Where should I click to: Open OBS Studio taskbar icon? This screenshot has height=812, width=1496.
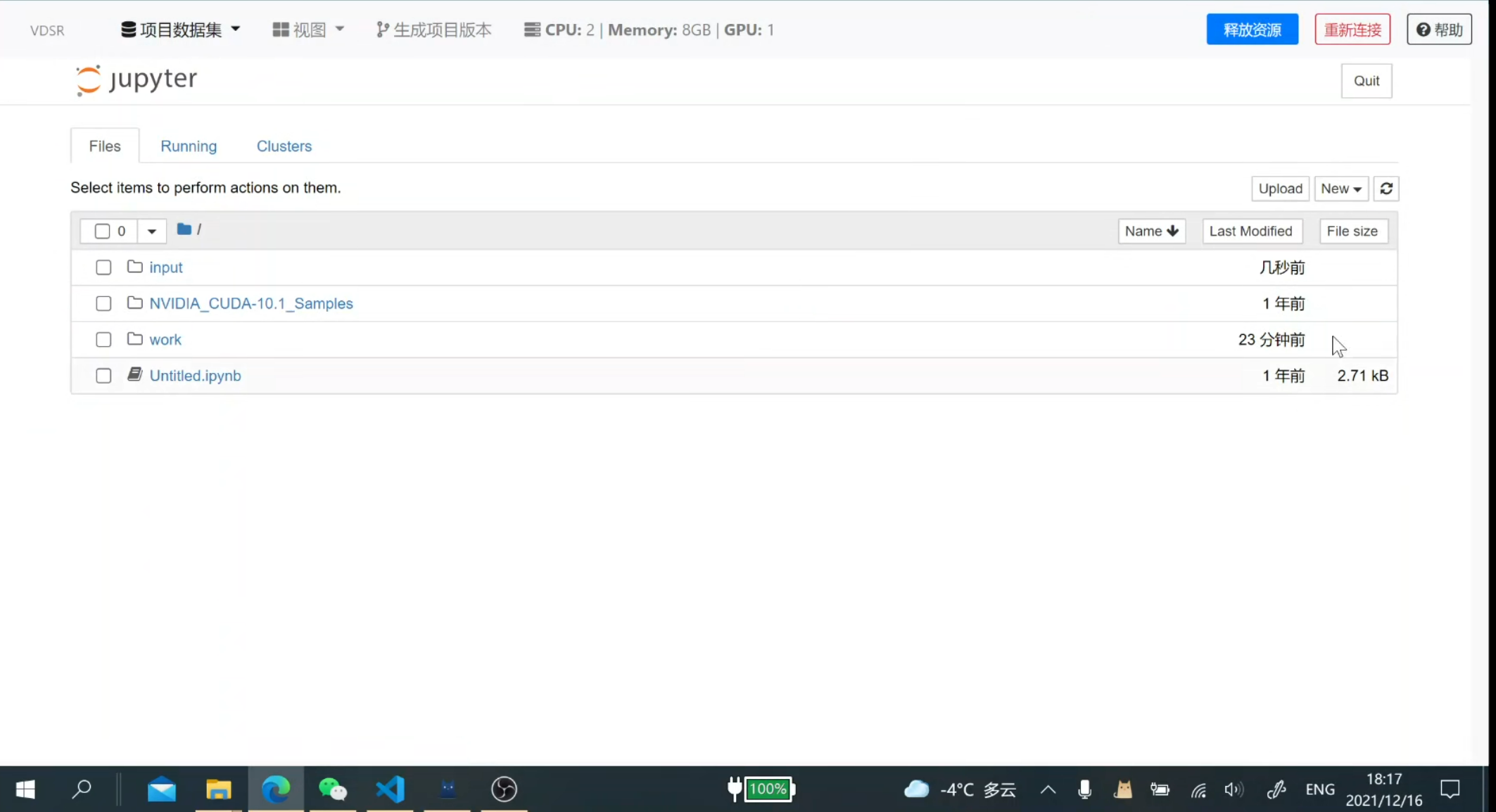tap(504, 789)
